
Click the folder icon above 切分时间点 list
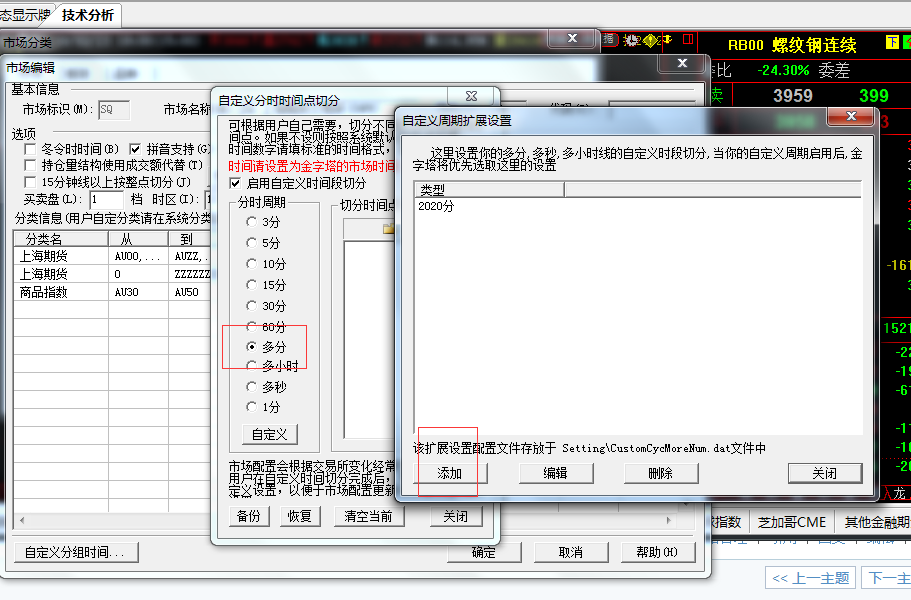389,229
